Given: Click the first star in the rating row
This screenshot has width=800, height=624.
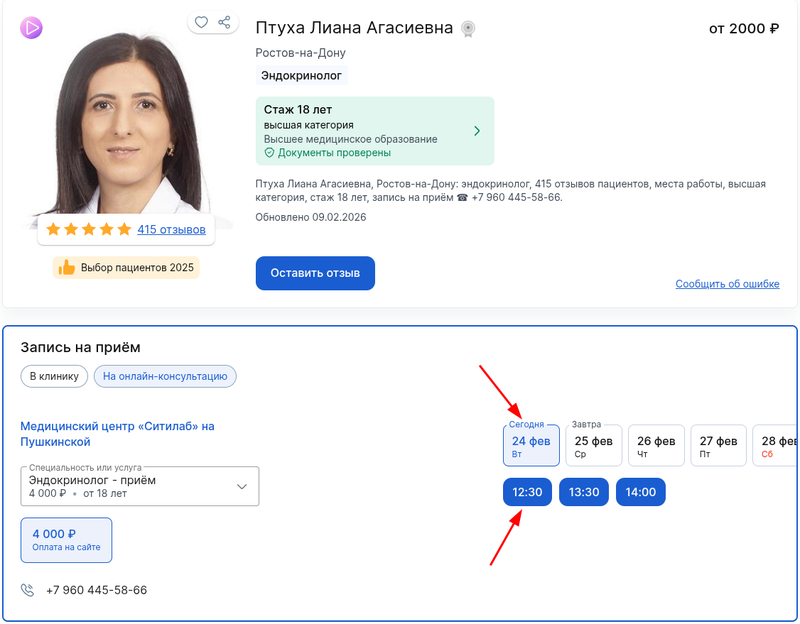Looking at the screenshot, I should click(x=53, y=228).
